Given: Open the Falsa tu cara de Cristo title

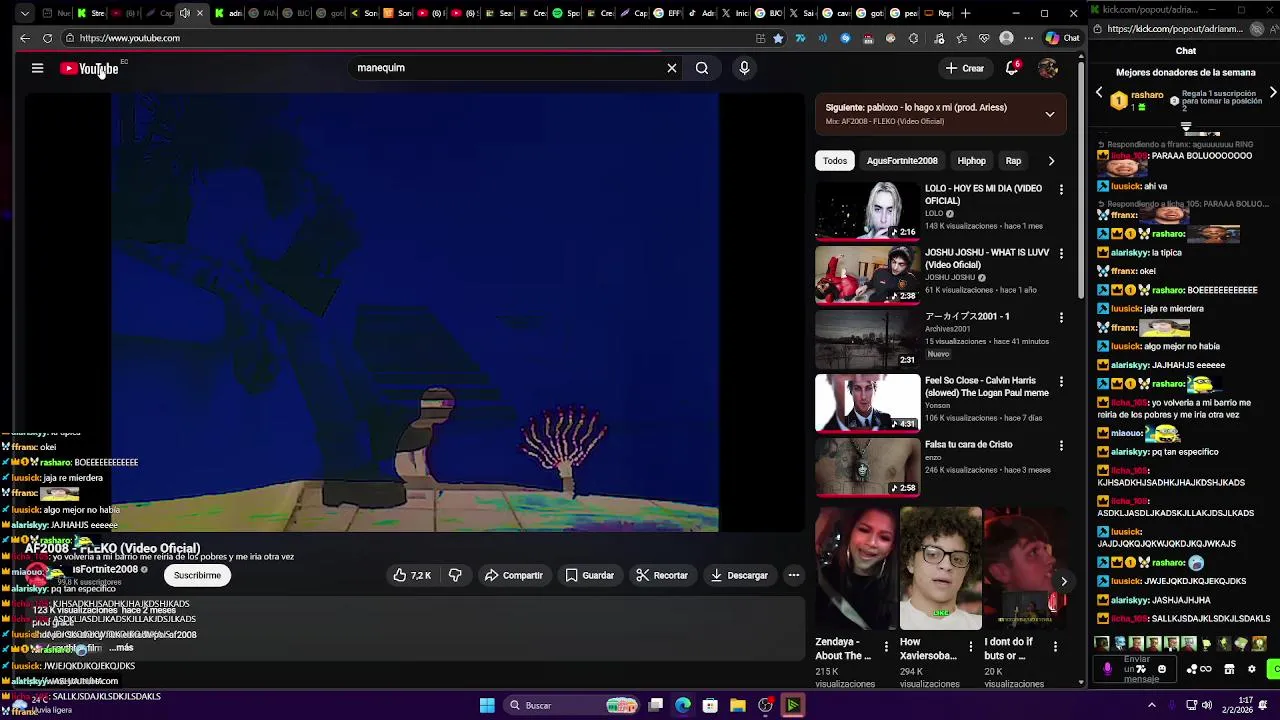Looking at the screenshot, I should (x=968, y=445).
